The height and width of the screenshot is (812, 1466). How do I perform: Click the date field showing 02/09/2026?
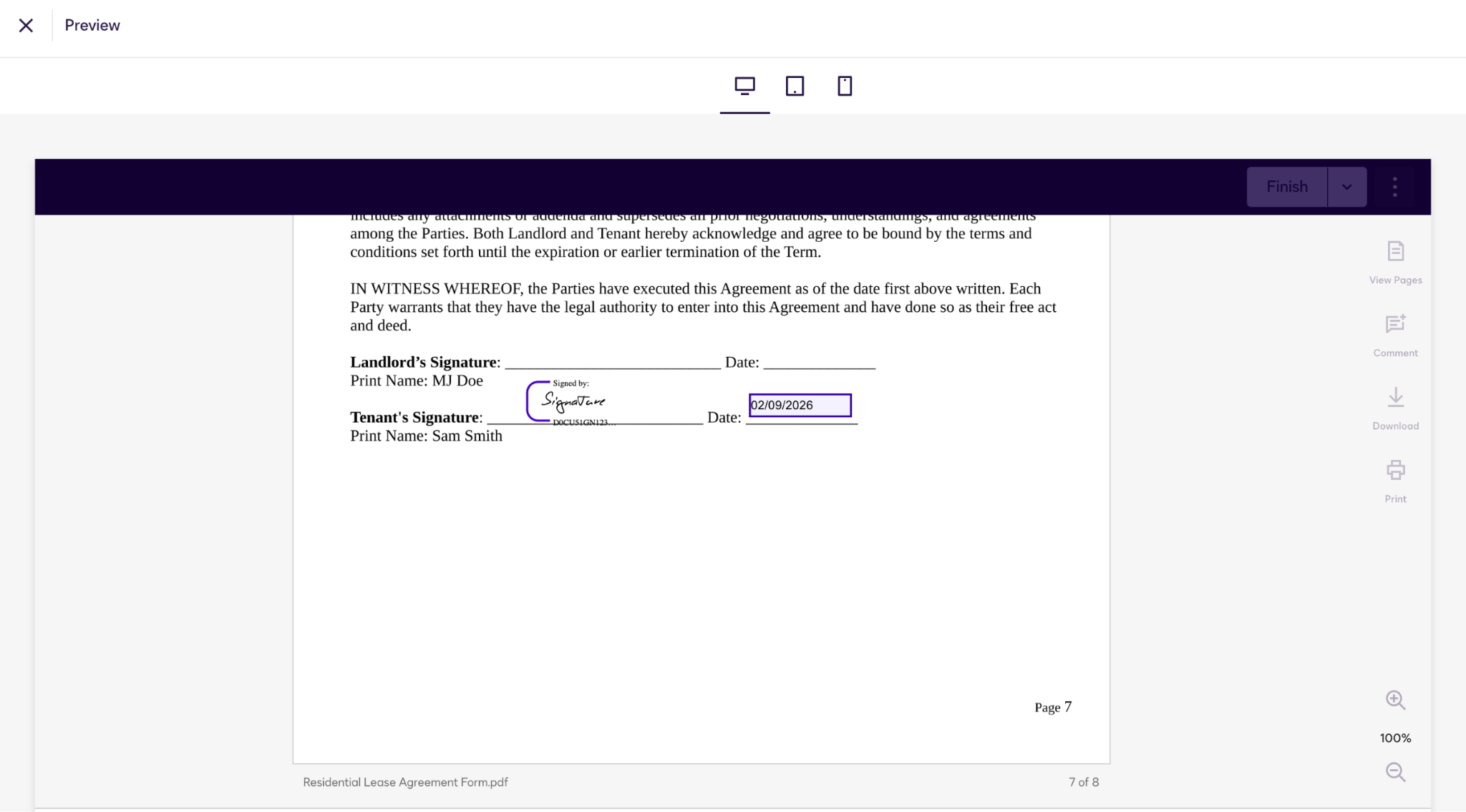[800, 405]
